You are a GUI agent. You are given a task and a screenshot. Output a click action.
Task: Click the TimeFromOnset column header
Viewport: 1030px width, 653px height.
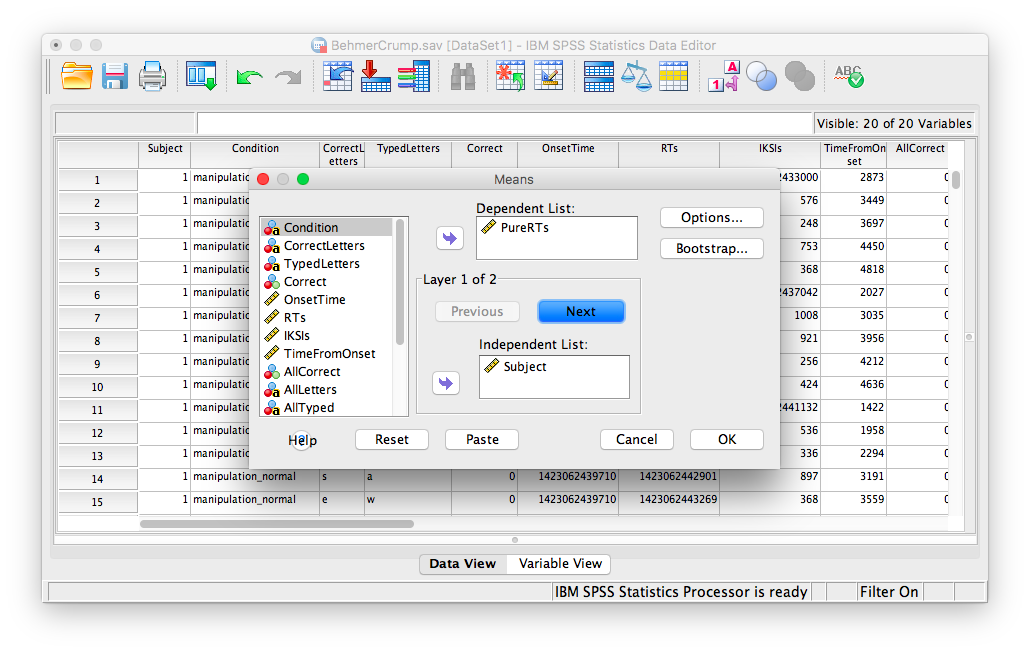855,155
